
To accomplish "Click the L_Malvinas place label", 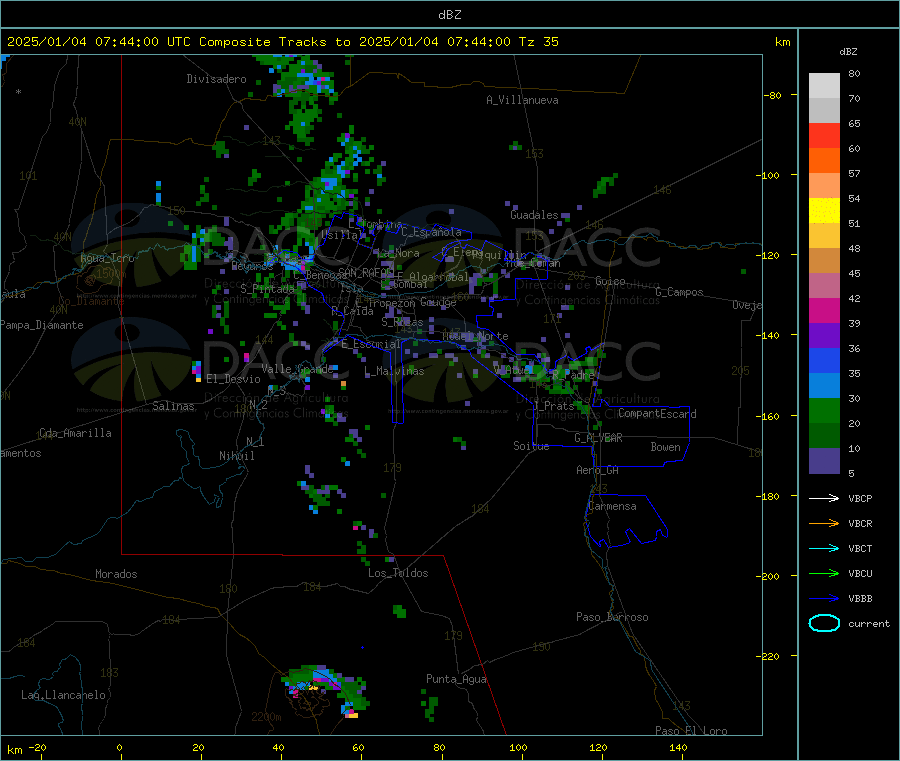I will point(394,371).
